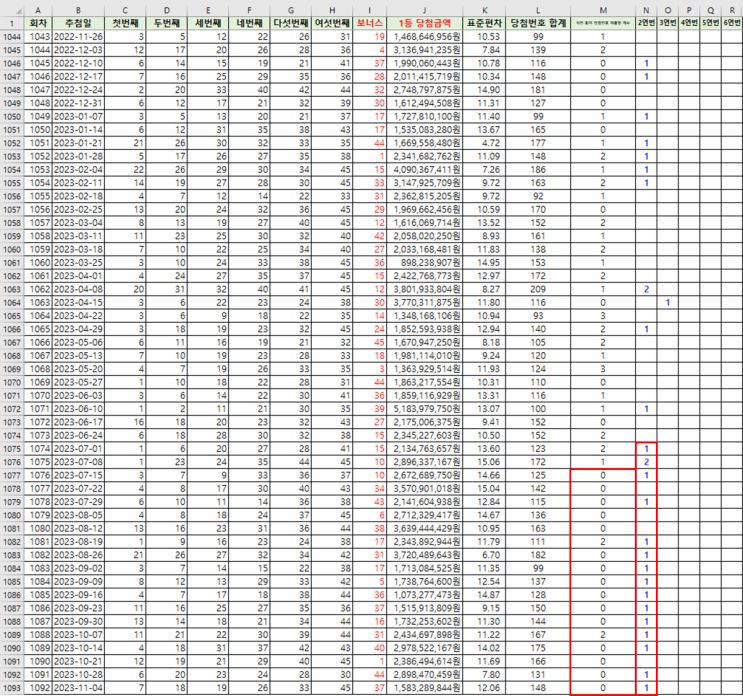
Task: Select column M header
Action: click(603, 10)
